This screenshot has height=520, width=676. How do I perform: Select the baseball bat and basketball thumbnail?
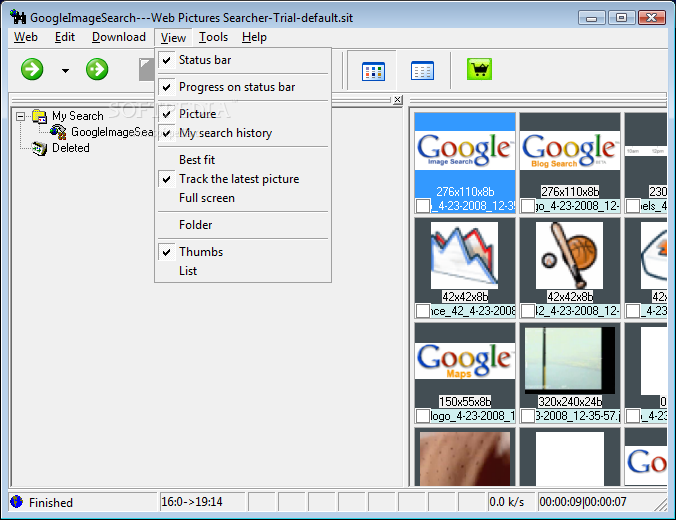(x=570, y=255)
